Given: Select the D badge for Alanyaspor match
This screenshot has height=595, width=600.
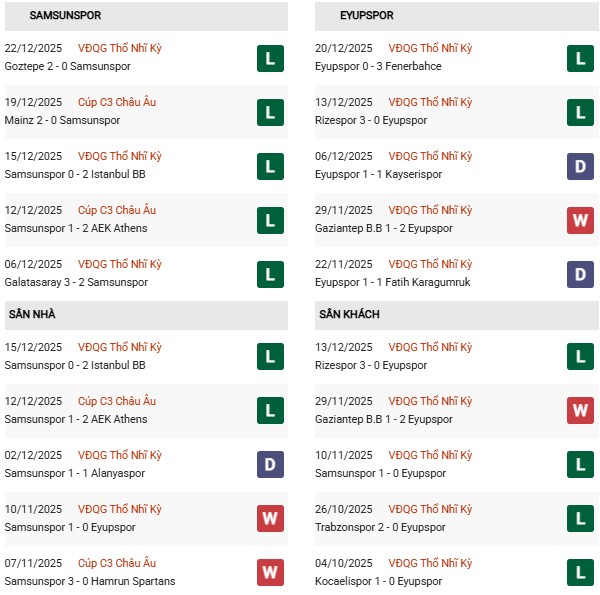Looking at the screenshot, I should [269, 465].
